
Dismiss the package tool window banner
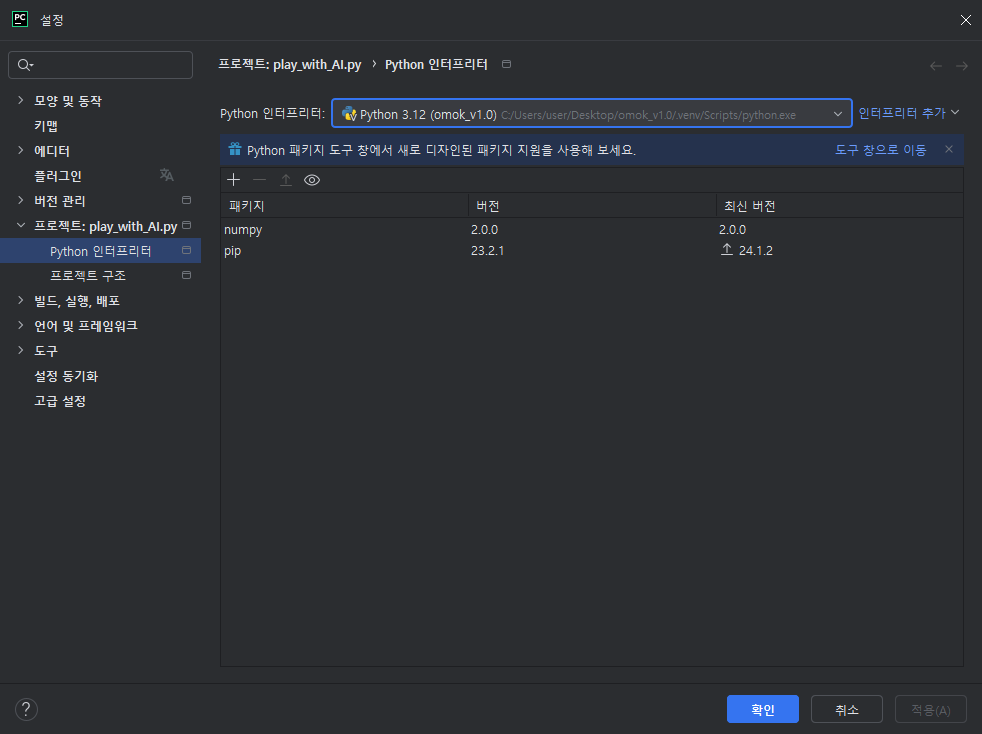click(949, 149)
